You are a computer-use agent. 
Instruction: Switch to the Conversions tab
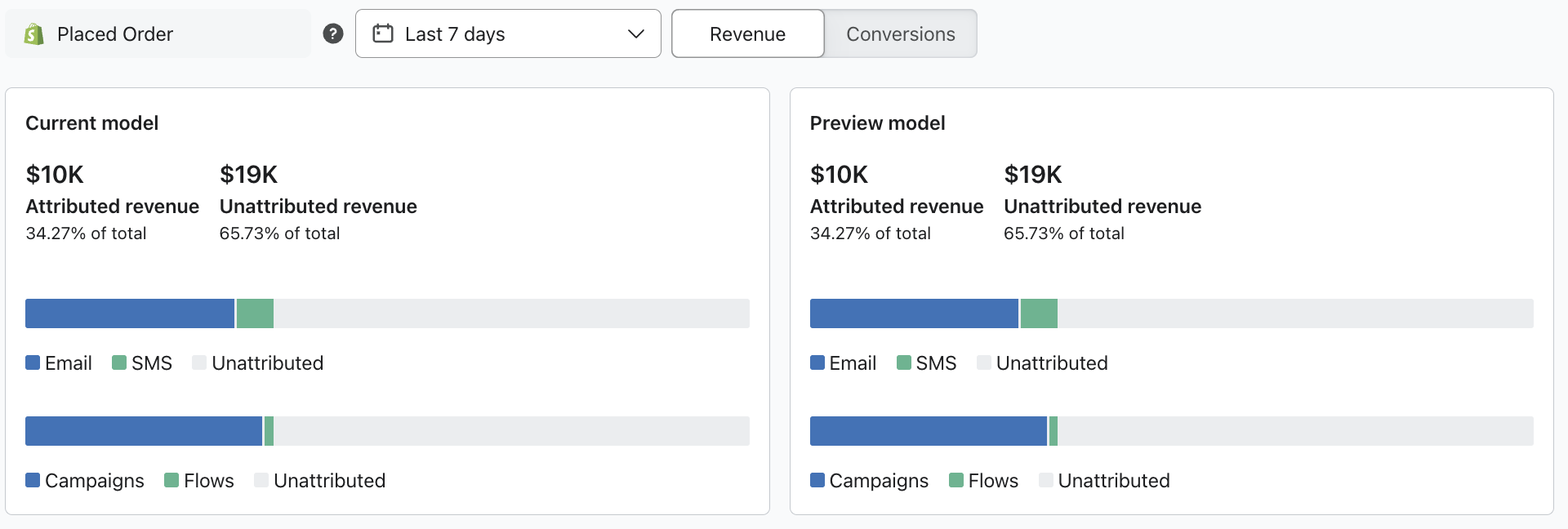pyautogui.click(x=900, y=33)
